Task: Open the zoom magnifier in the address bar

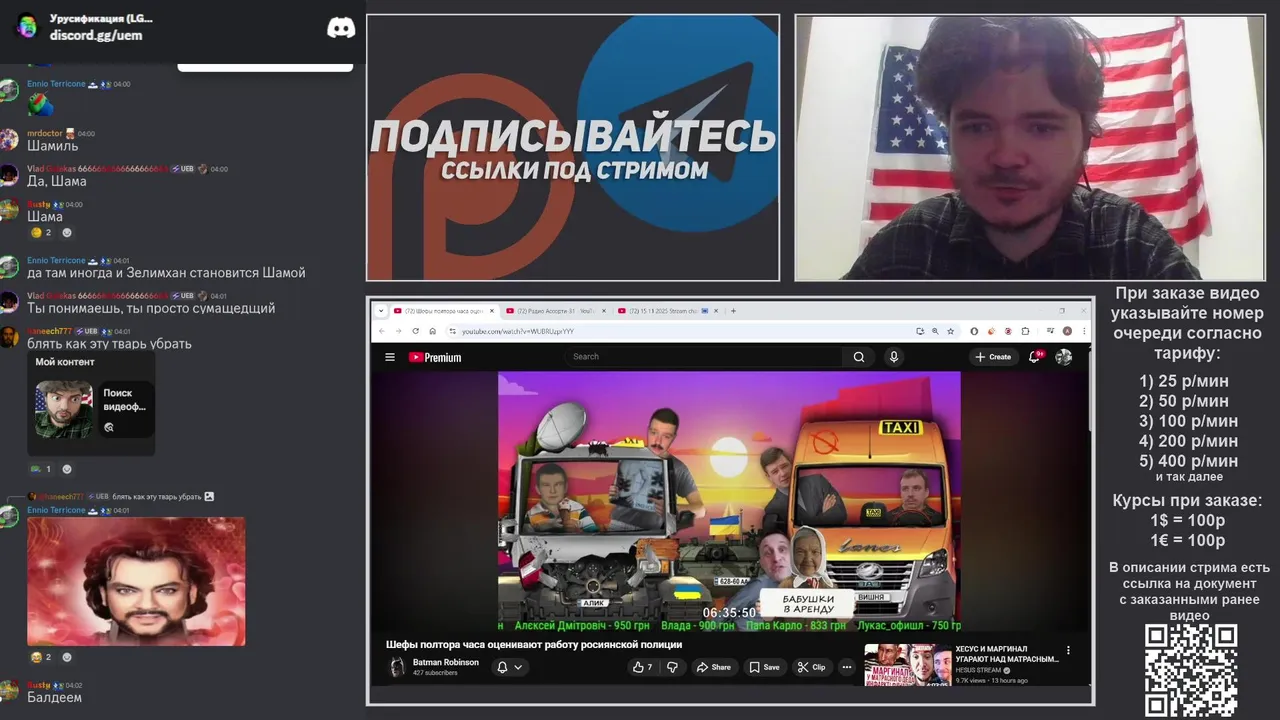Action: pyautogui.click(x=935, y=331)
